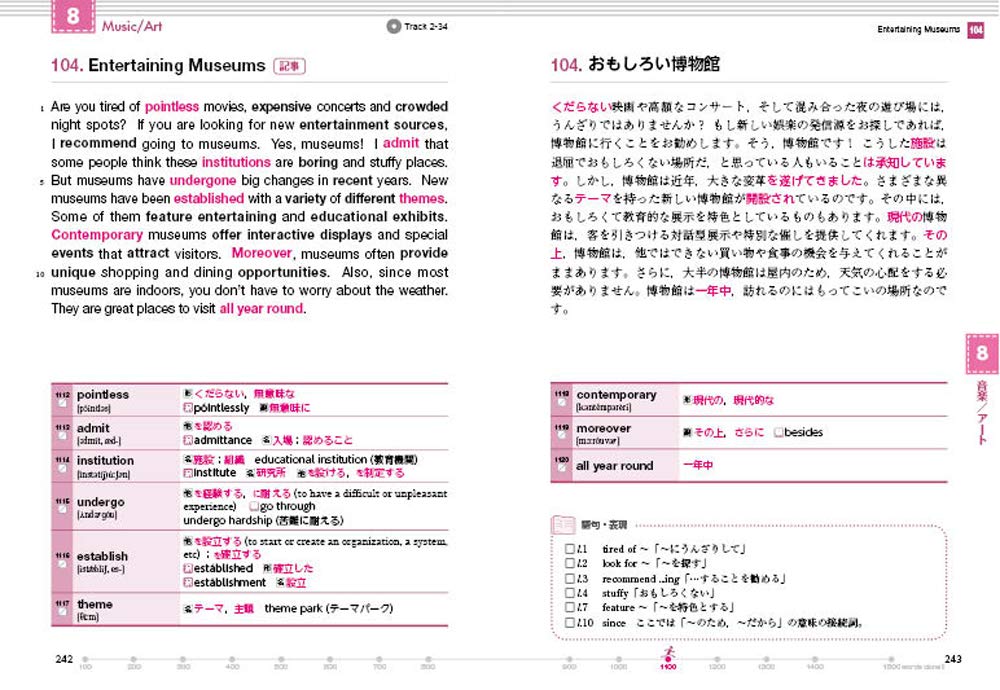
Task: Click the 500 marker on the progress line
Action: 281,659
